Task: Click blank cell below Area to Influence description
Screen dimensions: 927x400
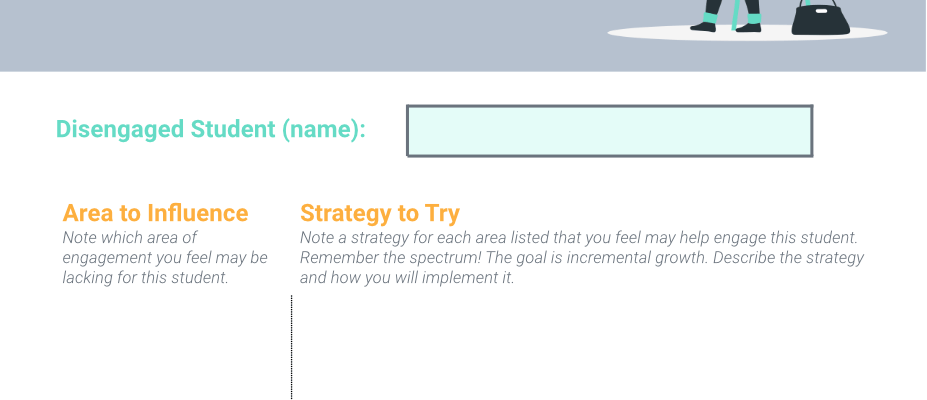Action: pos(171,347)
